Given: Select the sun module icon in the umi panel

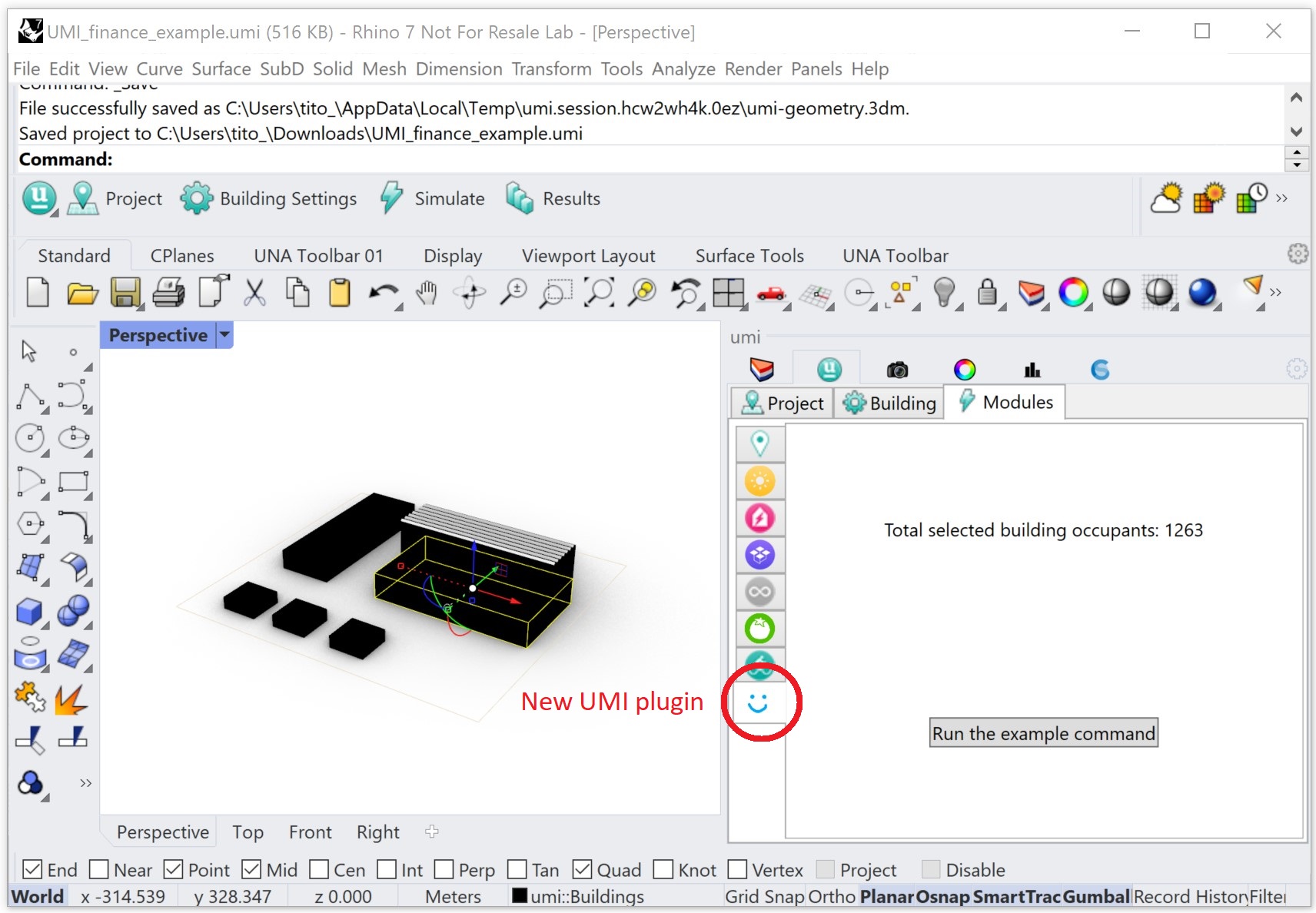Looking at the screenshot, I should point(759,481).
